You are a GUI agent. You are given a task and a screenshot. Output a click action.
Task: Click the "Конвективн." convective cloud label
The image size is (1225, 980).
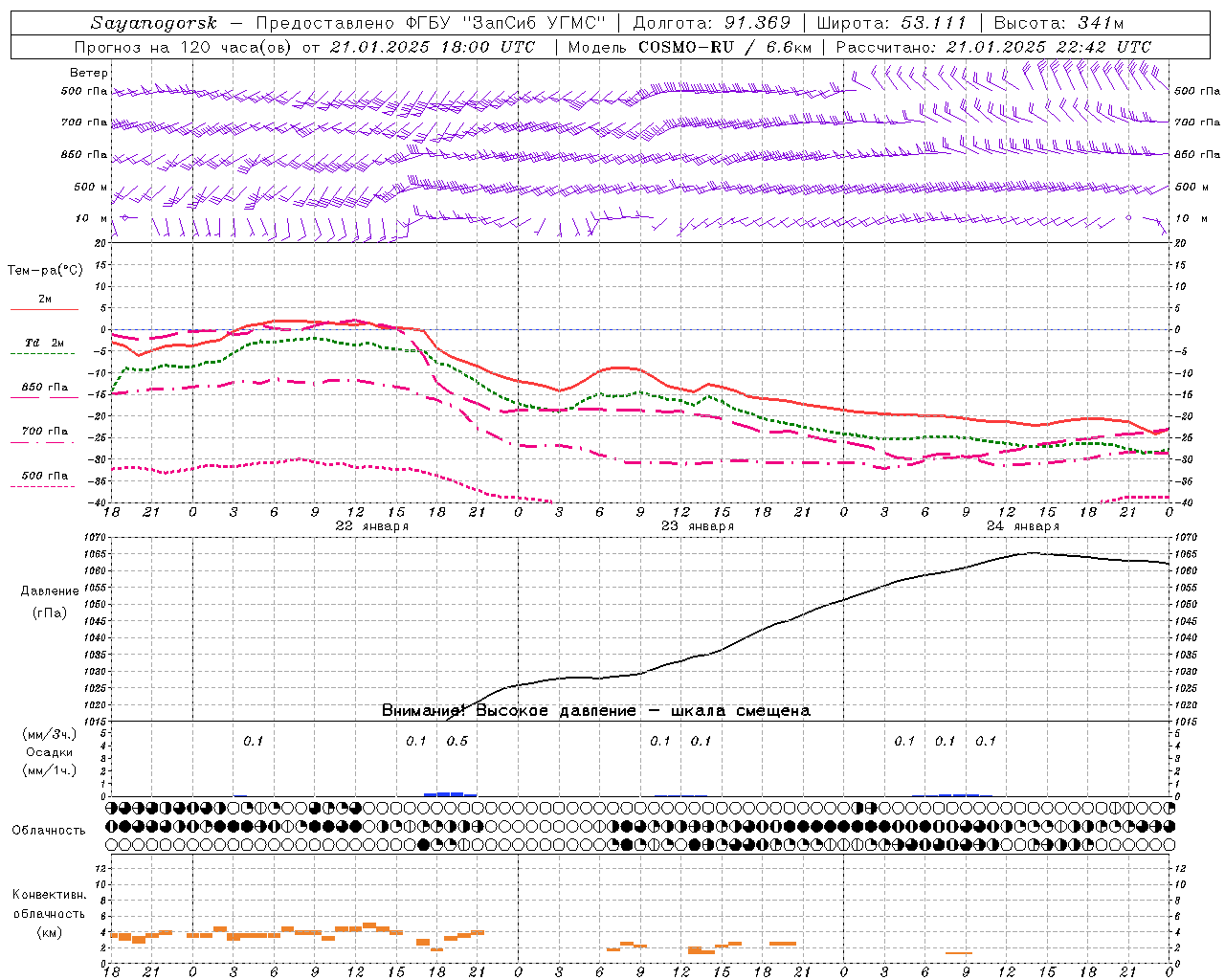coord(49,895)
